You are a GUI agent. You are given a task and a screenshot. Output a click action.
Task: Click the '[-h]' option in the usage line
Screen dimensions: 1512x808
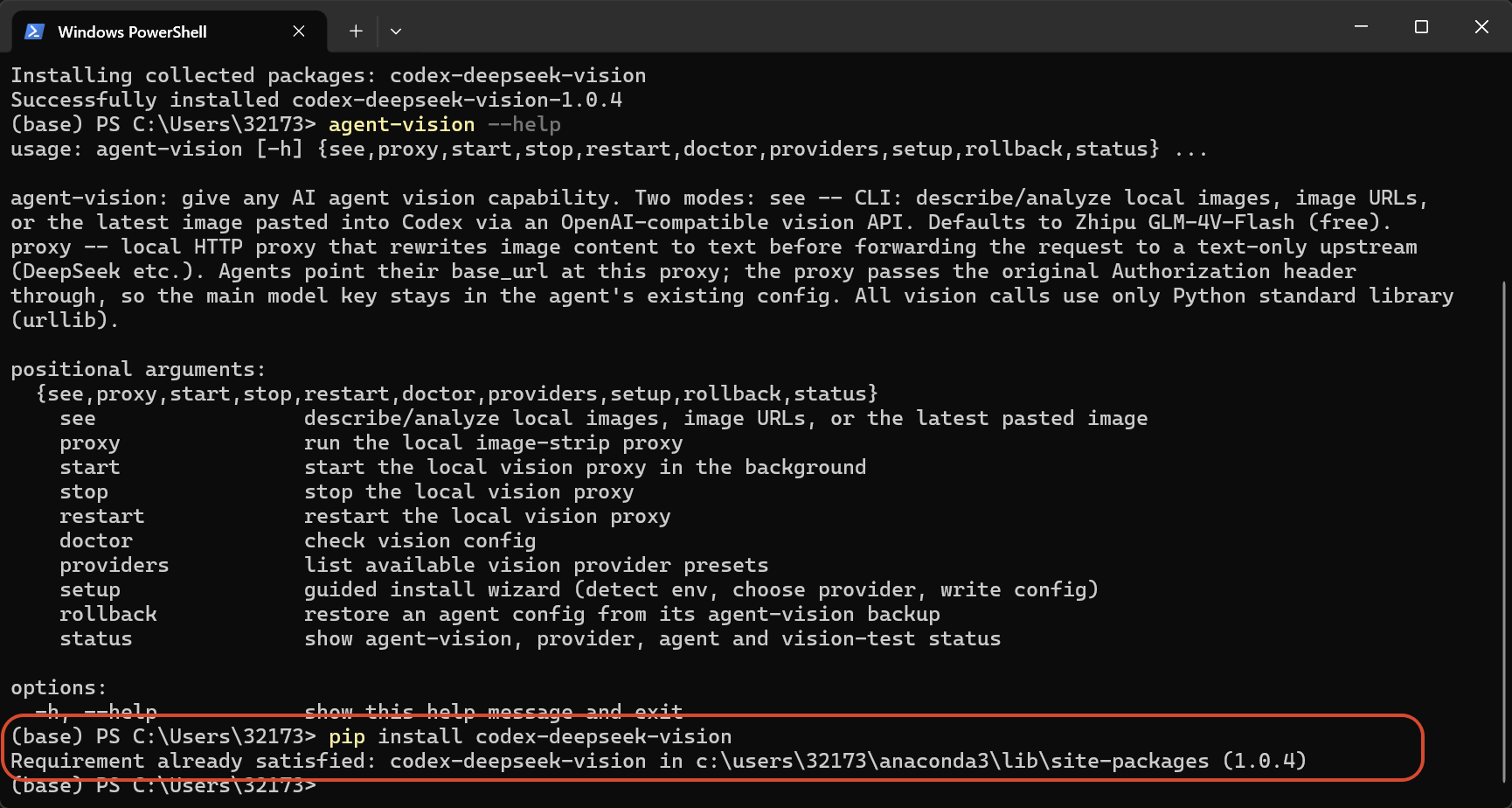(x=280, y=149)
